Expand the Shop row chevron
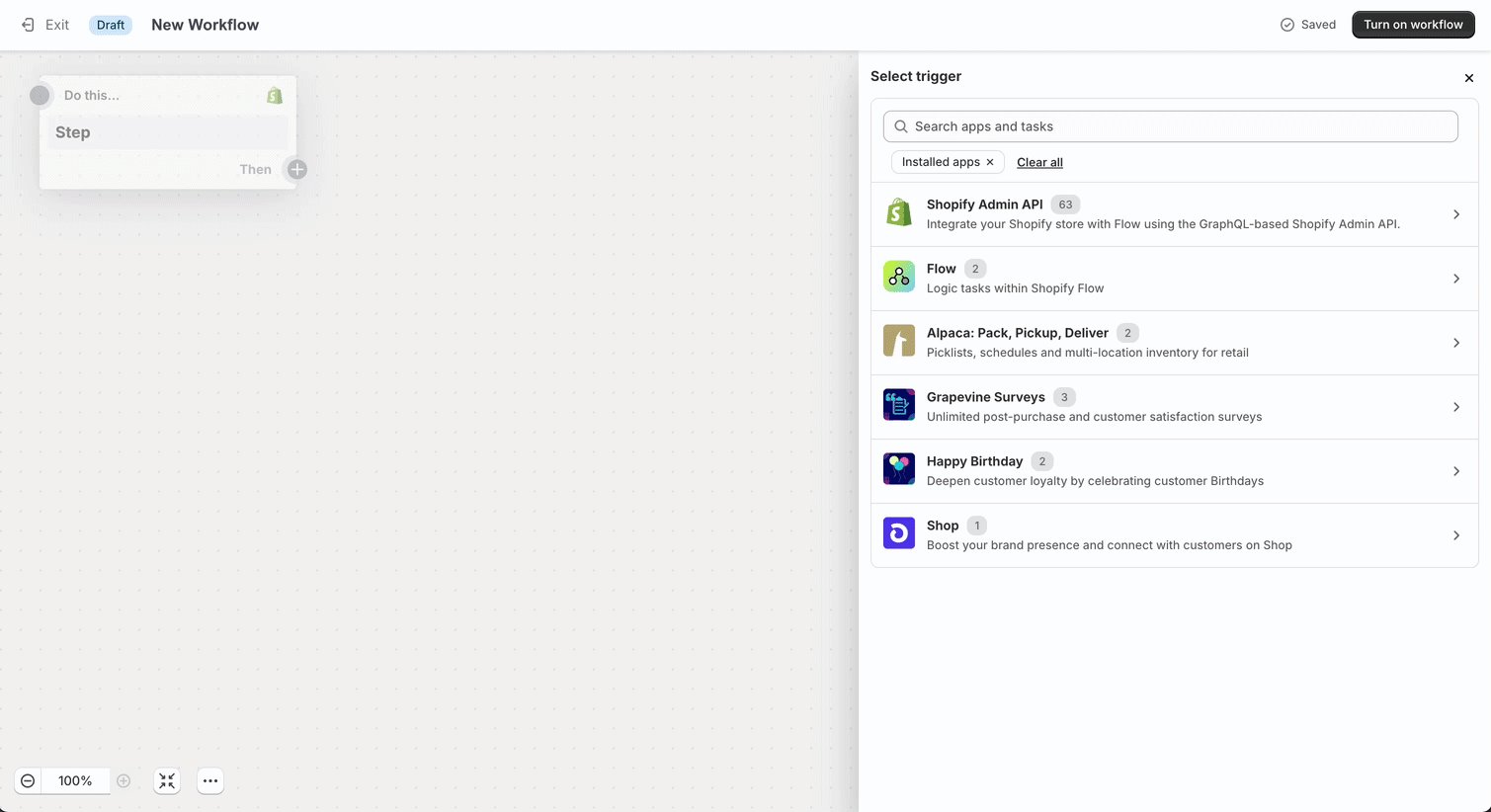This screenshot has height=812, width=1491. (x=1456, y=535)
